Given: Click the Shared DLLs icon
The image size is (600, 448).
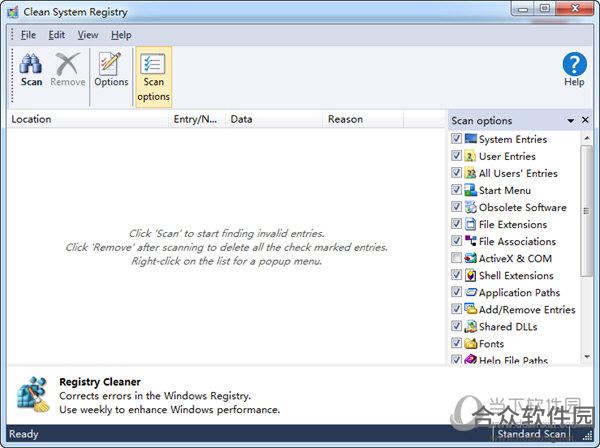Looking at the screenshot, I should pyautogui.click(x=470, y=326).
